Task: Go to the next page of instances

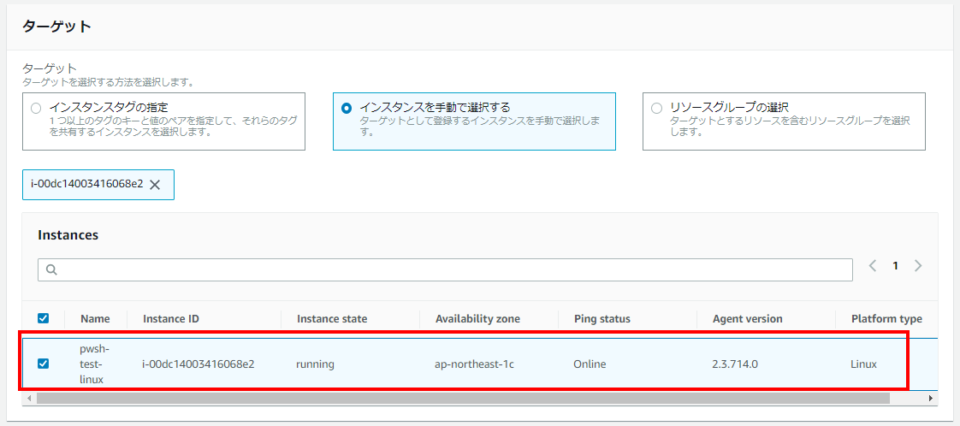Action: coord(918,266)
